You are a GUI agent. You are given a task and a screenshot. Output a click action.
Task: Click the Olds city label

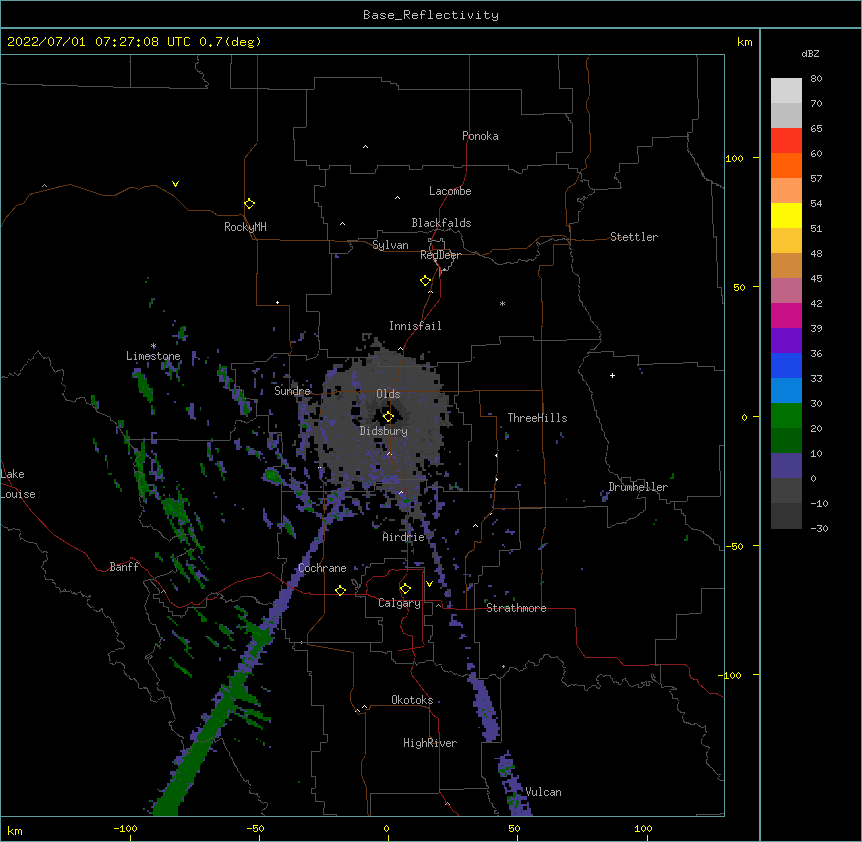point(388,394)
